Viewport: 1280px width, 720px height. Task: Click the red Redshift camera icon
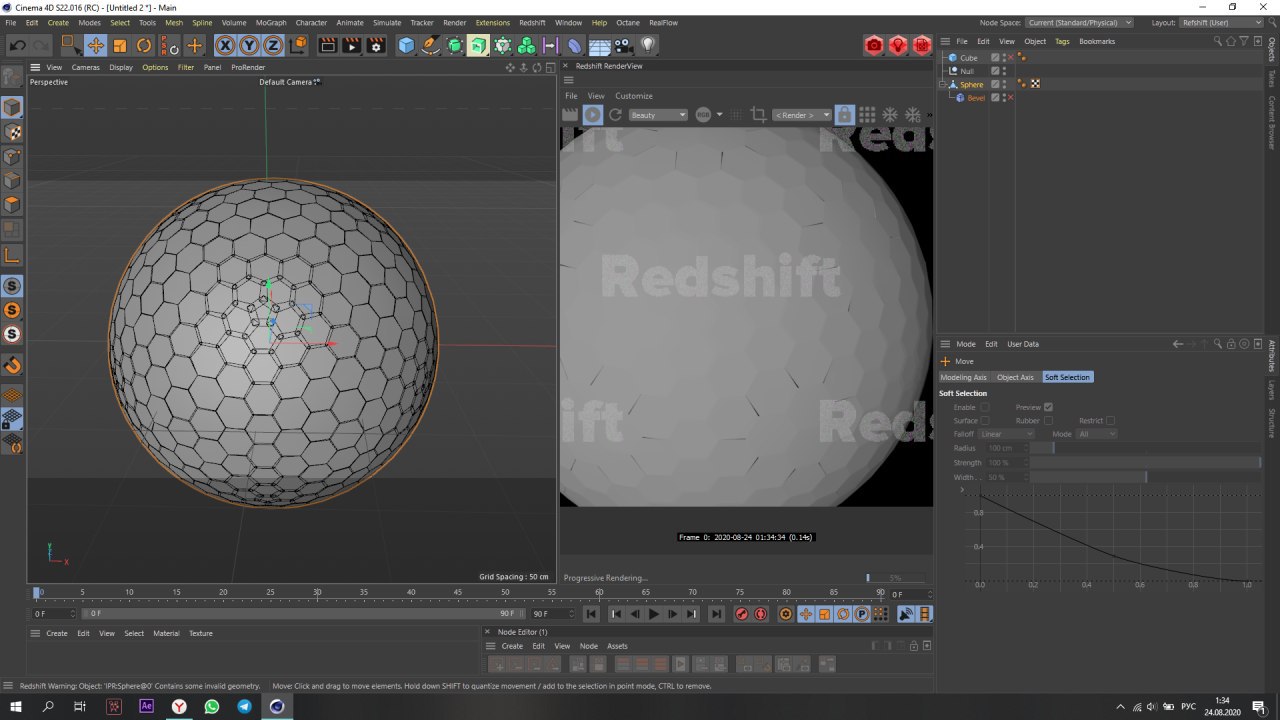(874, 45)
